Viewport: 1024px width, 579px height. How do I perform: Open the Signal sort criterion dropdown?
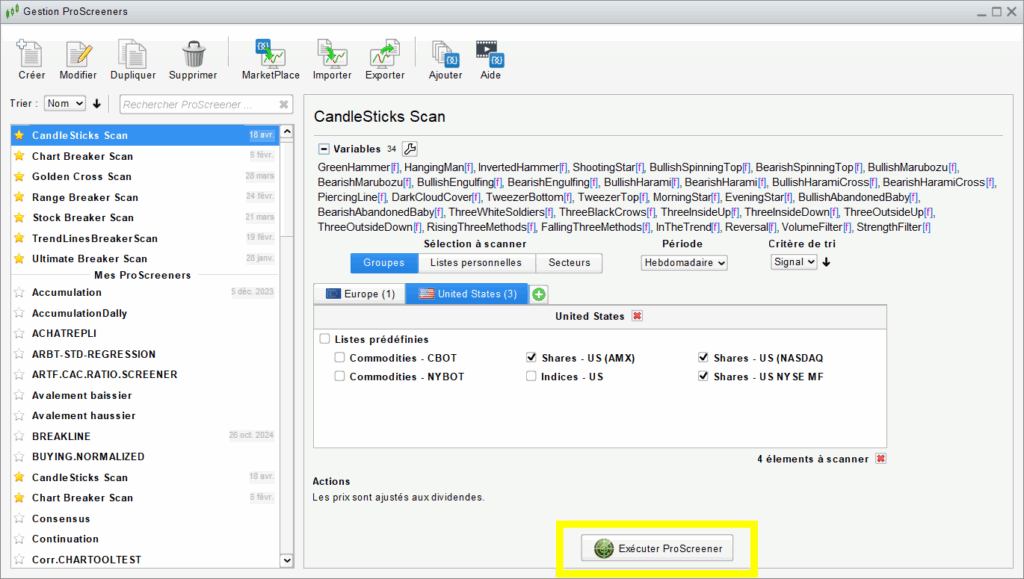[794, 262]
